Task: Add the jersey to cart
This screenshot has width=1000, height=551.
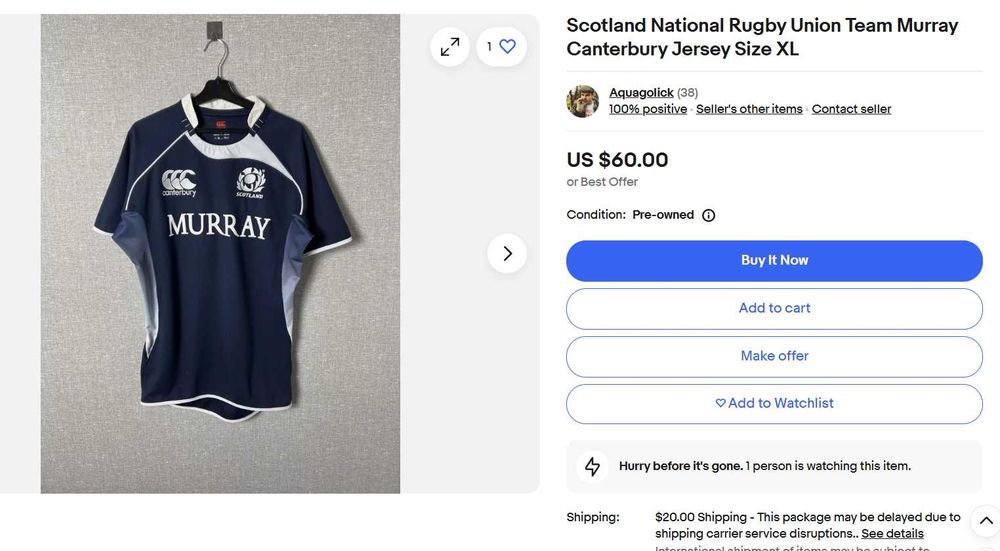Action: (x=774, y=308)
